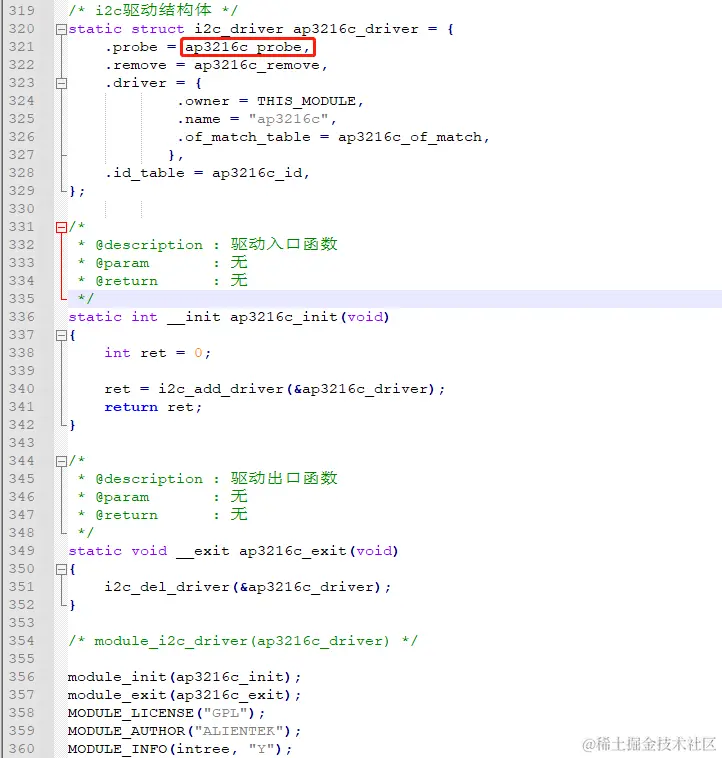Click line number 336 in the margin
Screen dimensions: 722x758
tap(22, 317)
